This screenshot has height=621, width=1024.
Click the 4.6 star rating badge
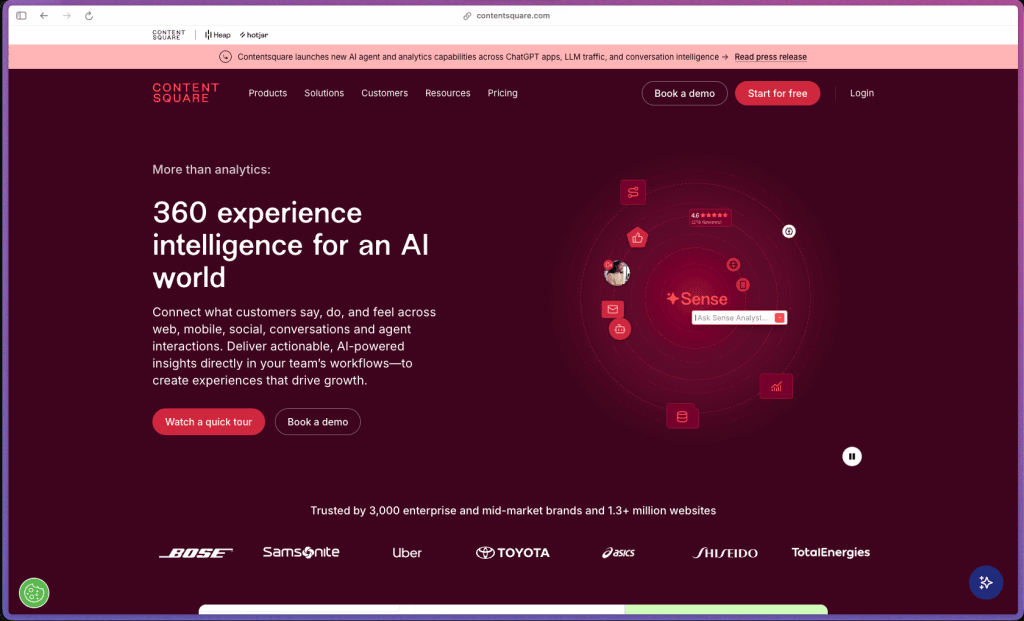point(710,218)
